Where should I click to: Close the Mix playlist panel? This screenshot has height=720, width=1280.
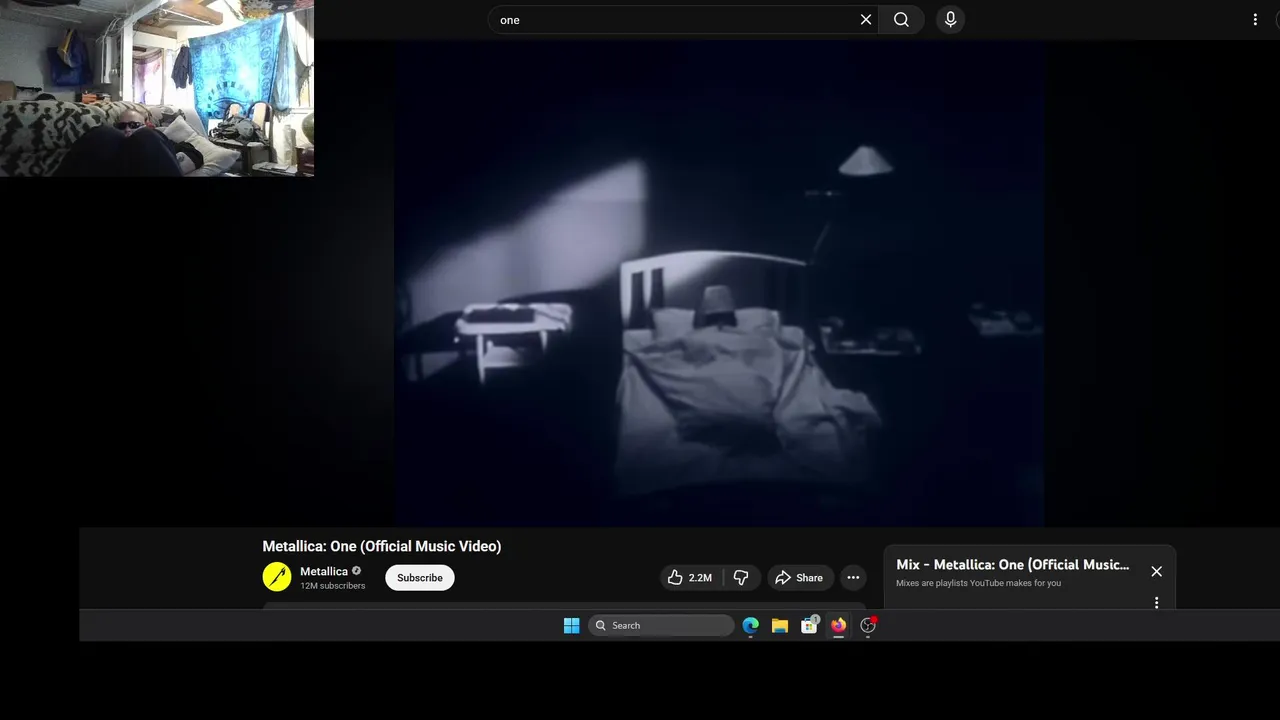[1156, 571]
